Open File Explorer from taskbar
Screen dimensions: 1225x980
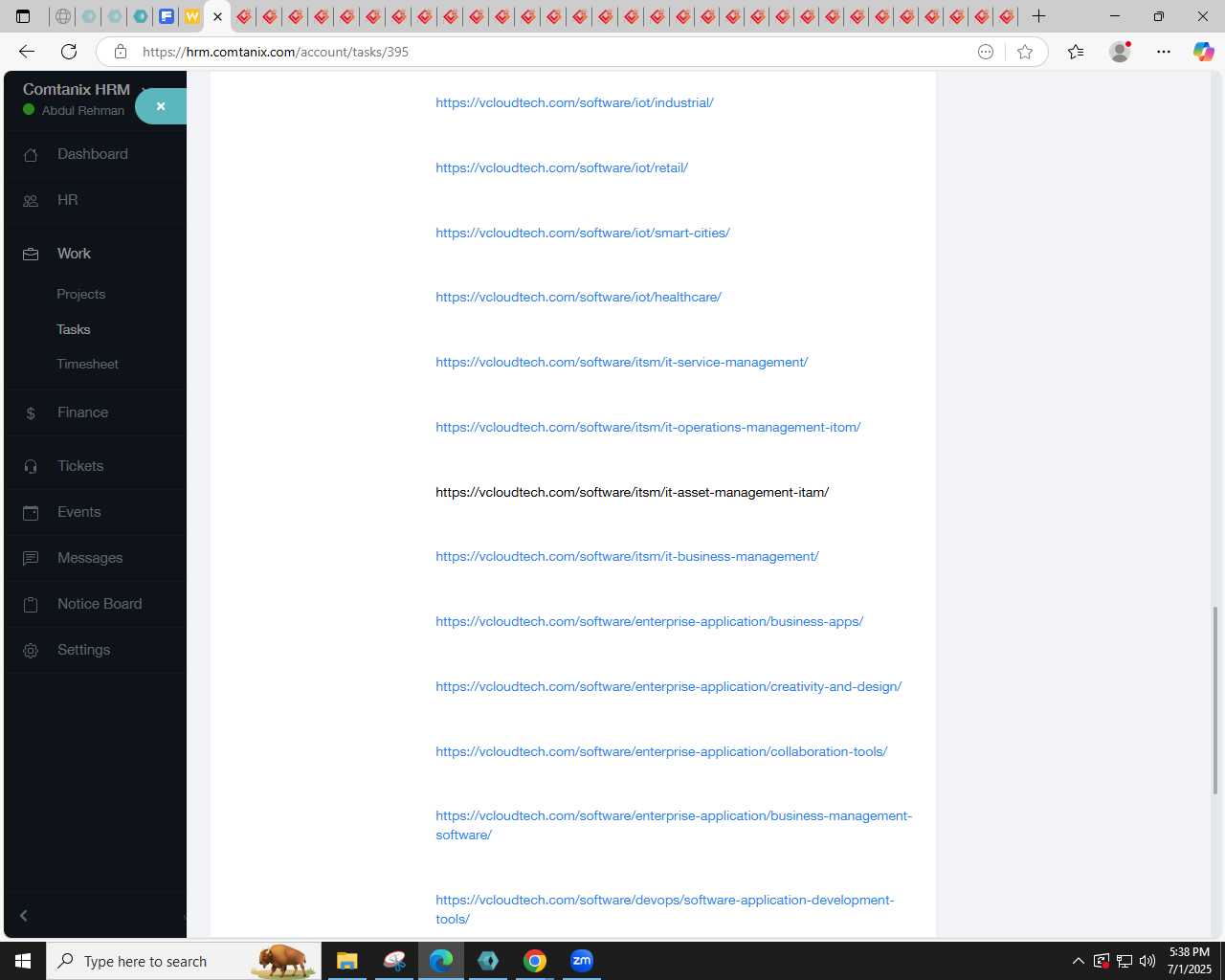346,961
